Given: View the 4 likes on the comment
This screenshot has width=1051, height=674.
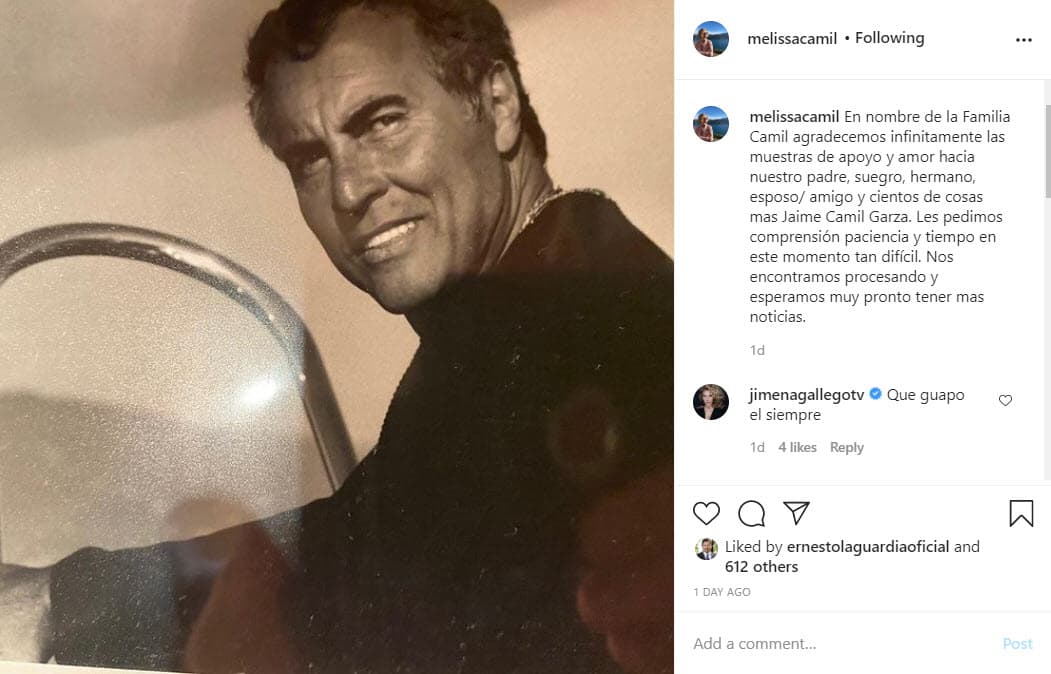Looking at the screenshot, I should pos(797,447).
